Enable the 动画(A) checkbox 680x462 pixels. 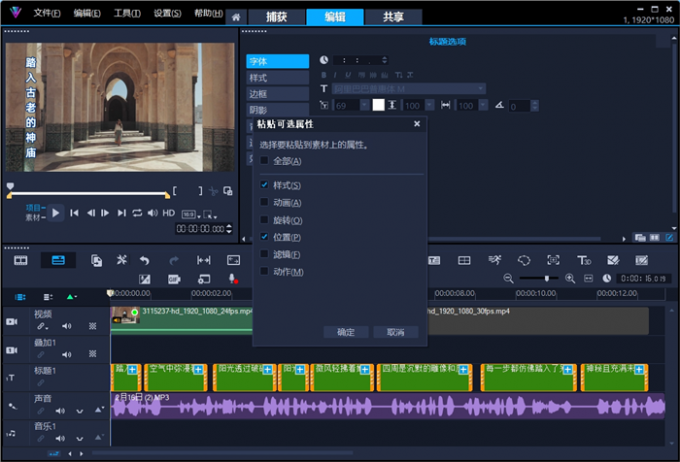pos(264,202)
